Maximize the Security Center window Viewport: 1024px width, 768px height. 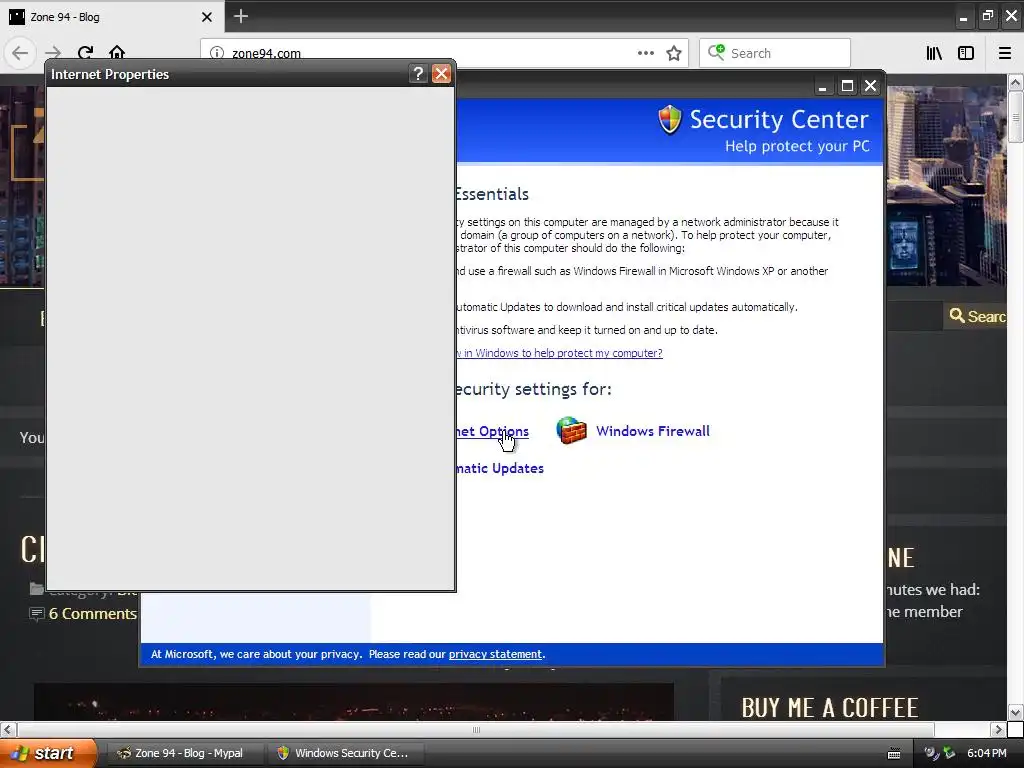(847, 86)
